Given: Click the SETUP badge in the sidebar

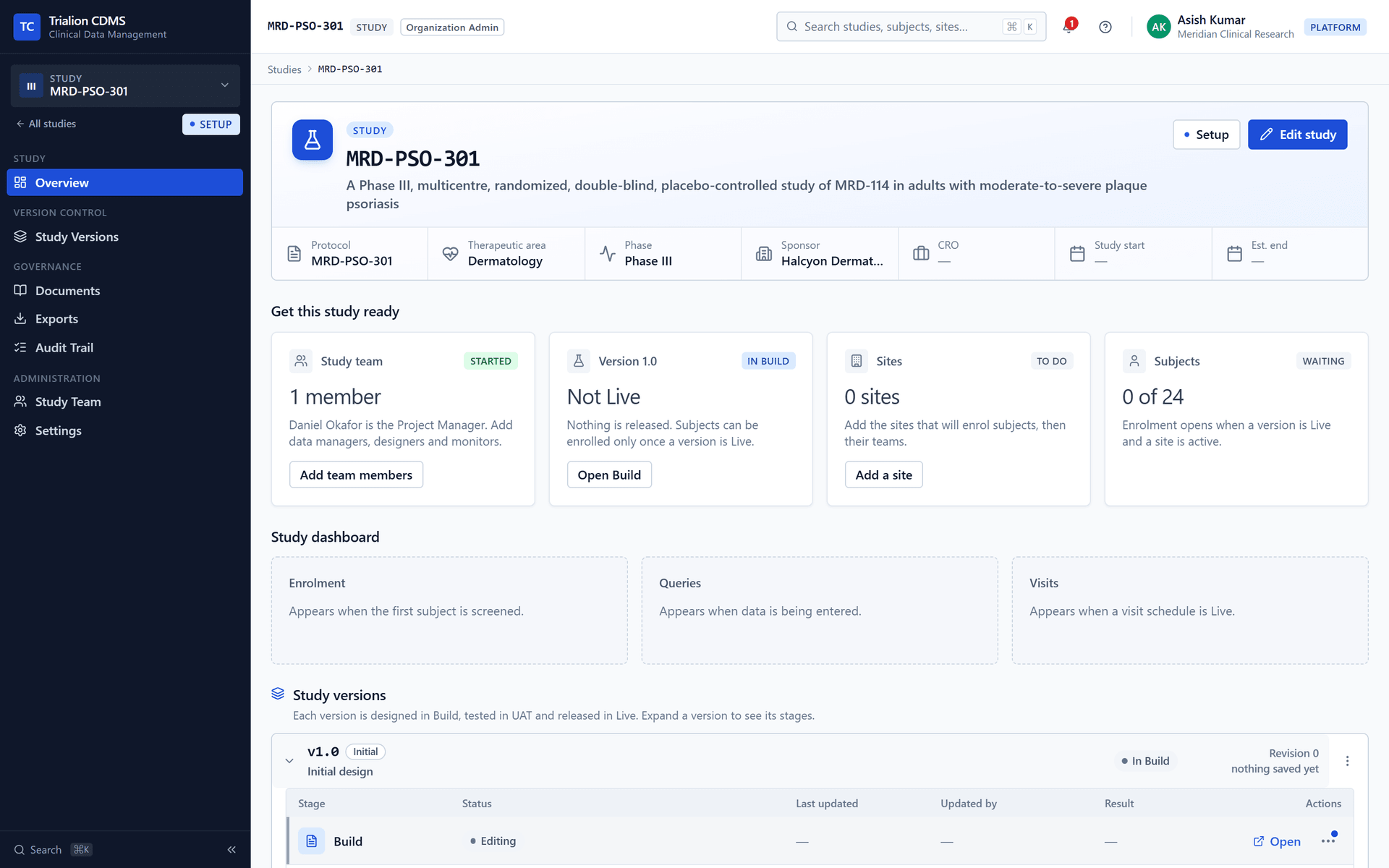Looking at the screenshot, I should tap(211, 124).
